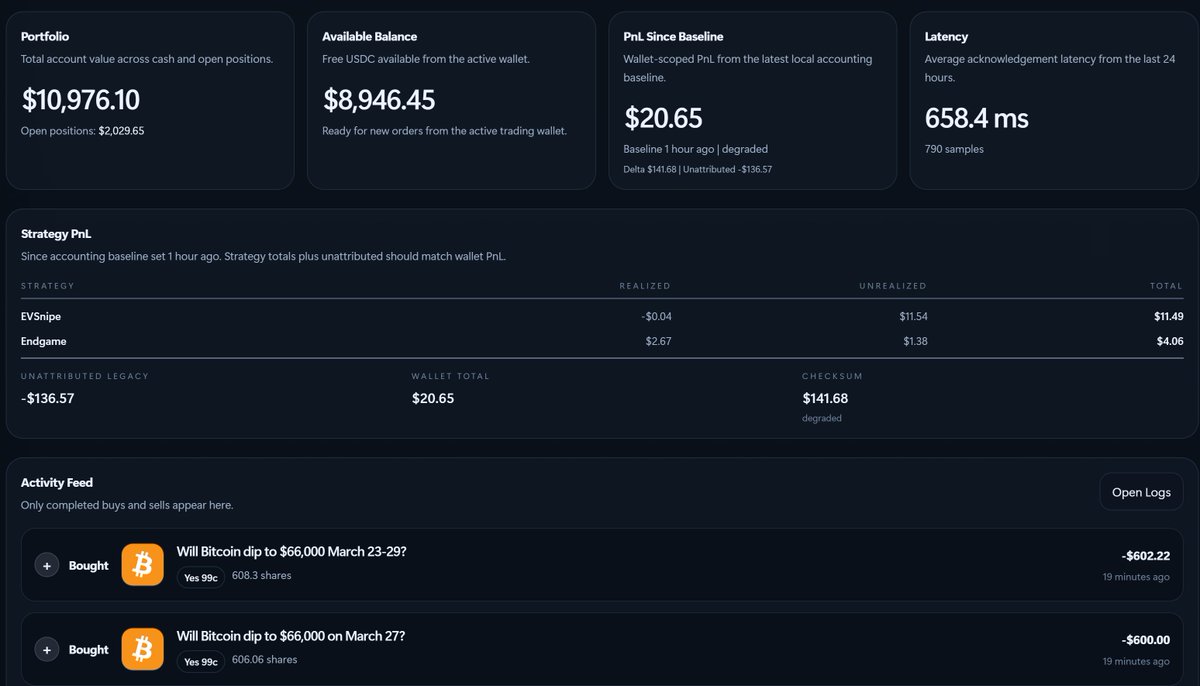Open 'Will Bitcoin dip to $66,000 on March 27?'

[291, 635]
